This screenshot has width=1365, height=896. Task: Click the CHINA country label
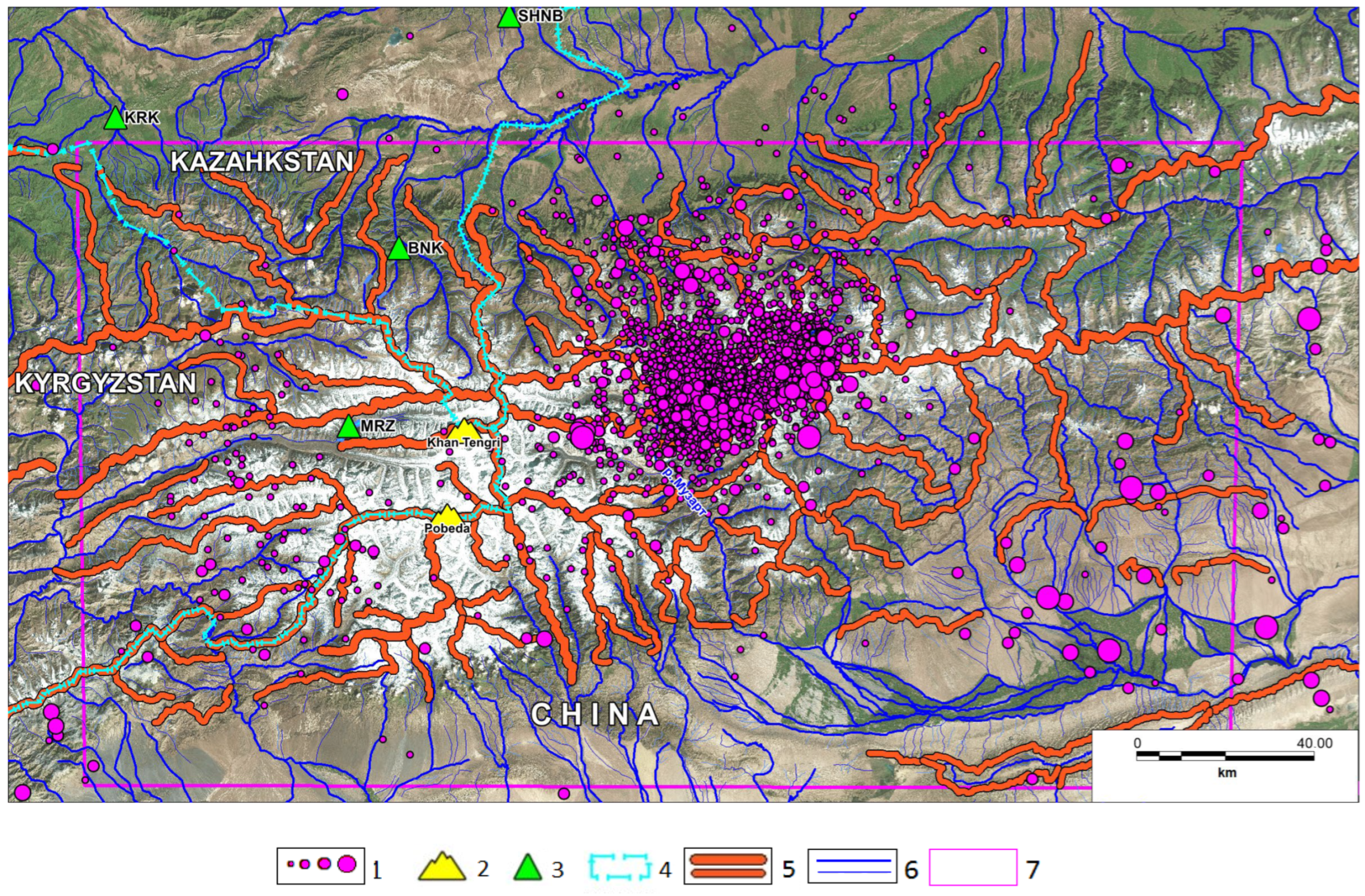(595, 714)
